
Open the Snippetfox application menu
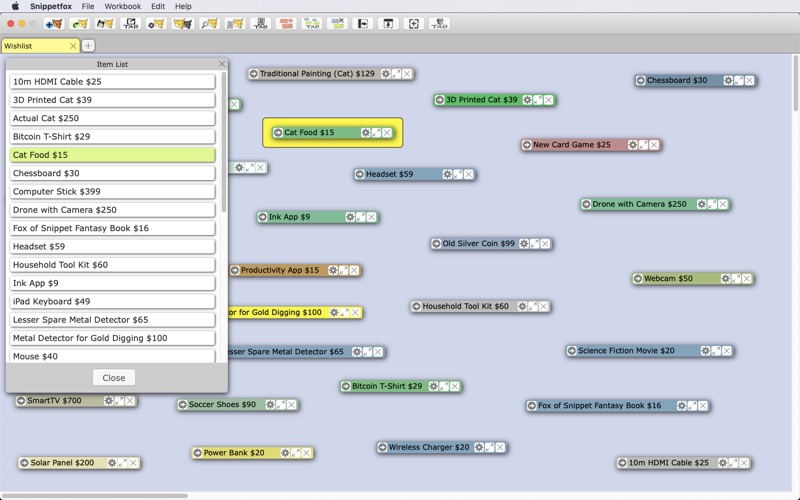pos(51,6)
